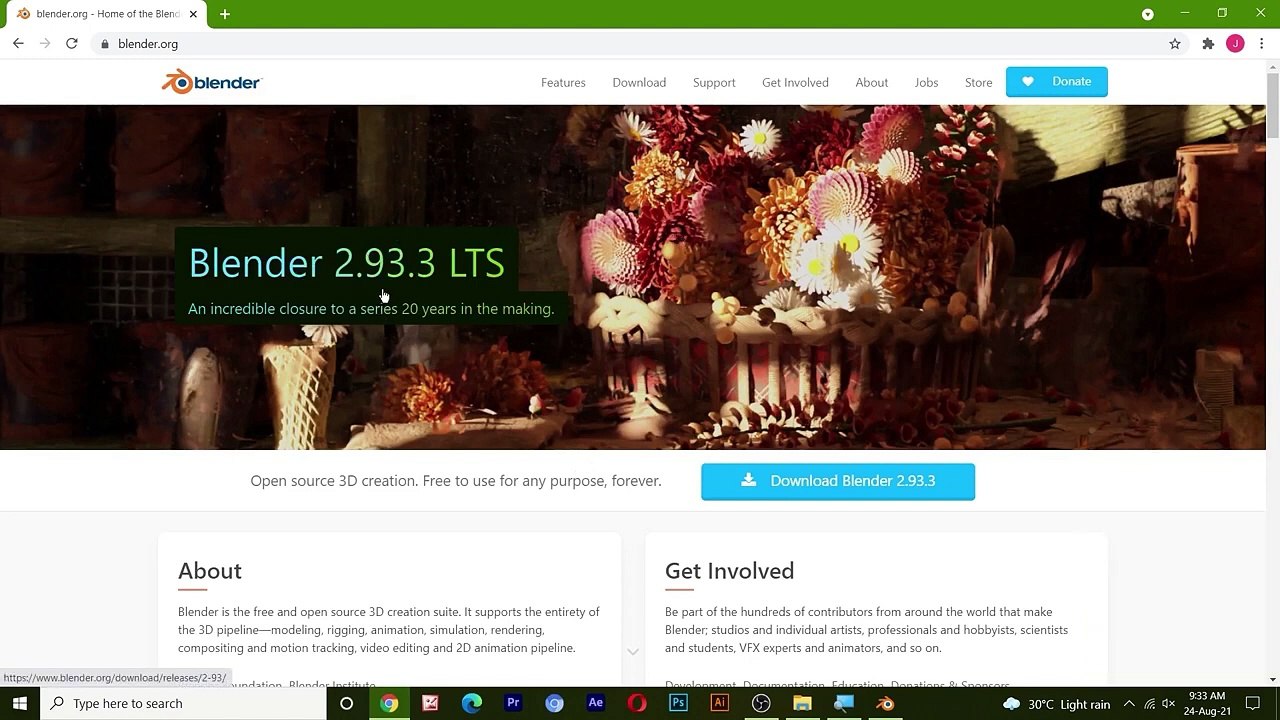Show hidden system tray icons chevron
This screenshot has width=1280, height=720.
click(x=1129, y=704)
